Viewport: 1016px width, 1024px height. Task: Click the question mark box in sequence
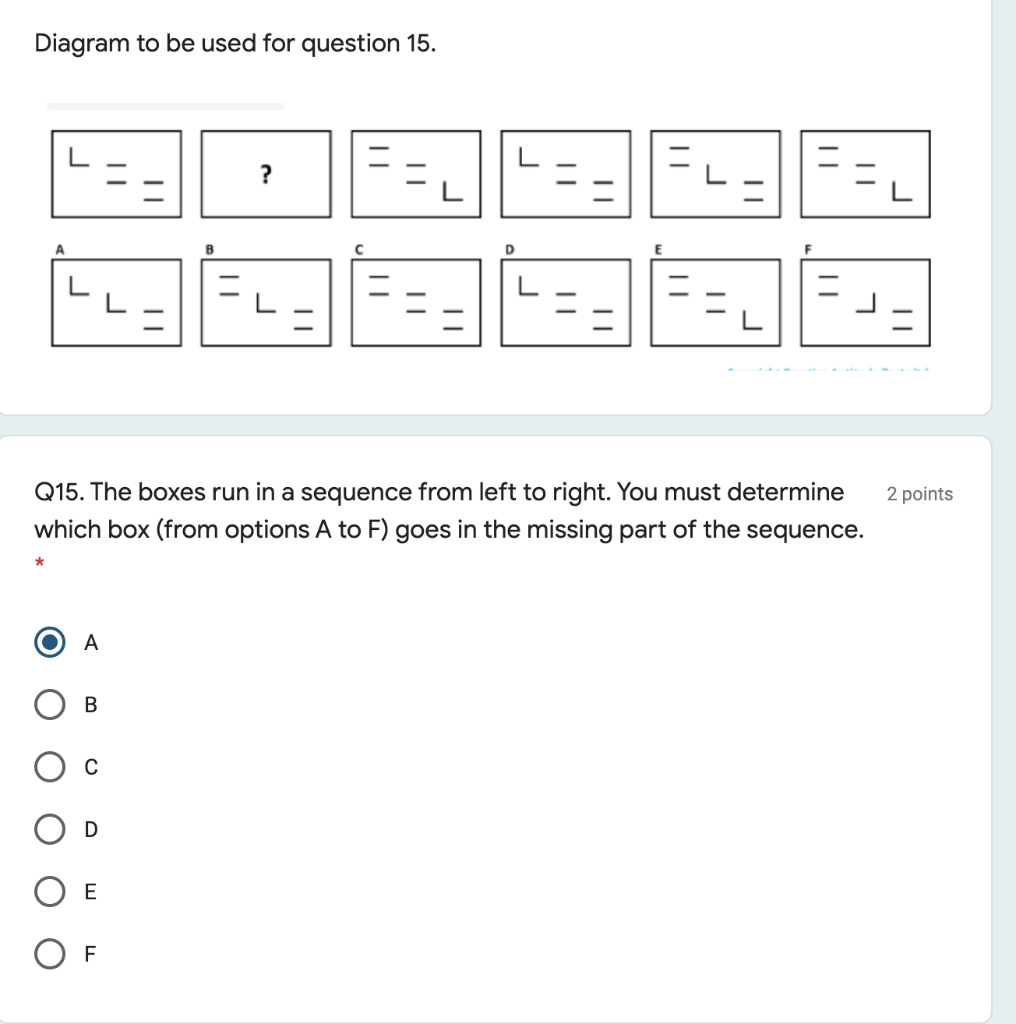click(265, 174)
